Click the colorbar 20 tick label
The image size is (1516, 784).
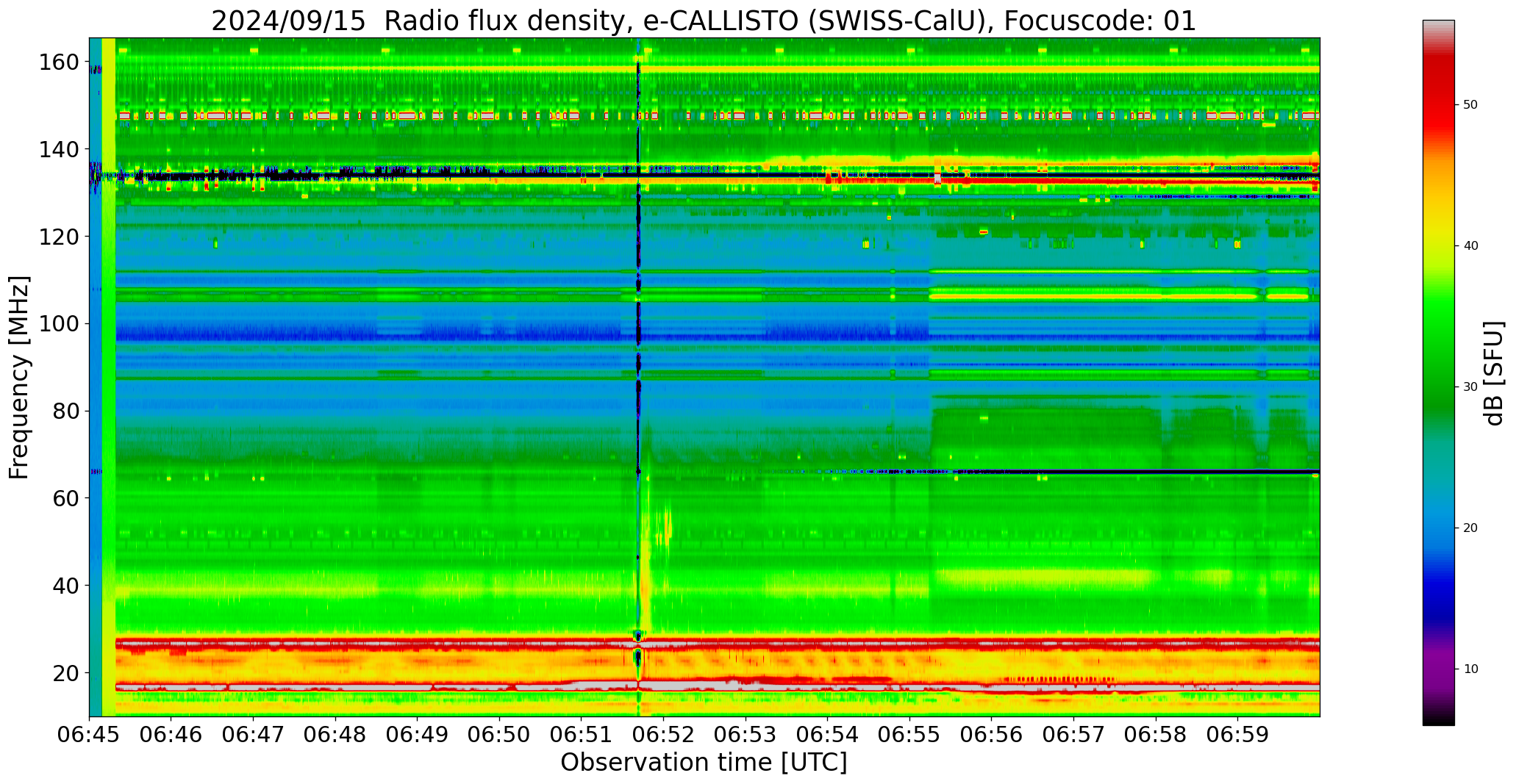point(1470,528)
